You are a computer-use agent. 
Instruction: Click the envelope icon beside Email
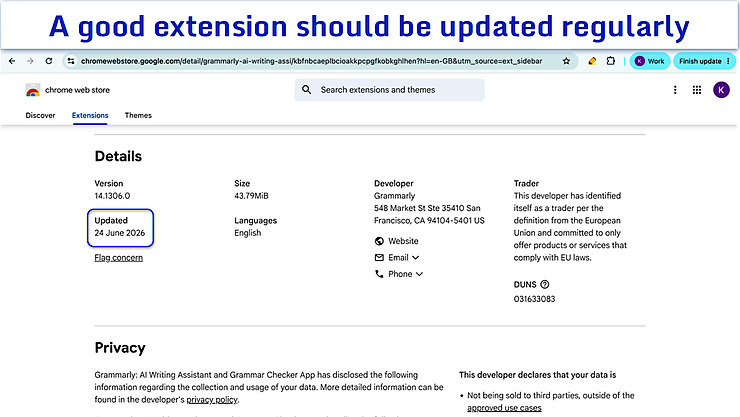(x=379, y=258)
